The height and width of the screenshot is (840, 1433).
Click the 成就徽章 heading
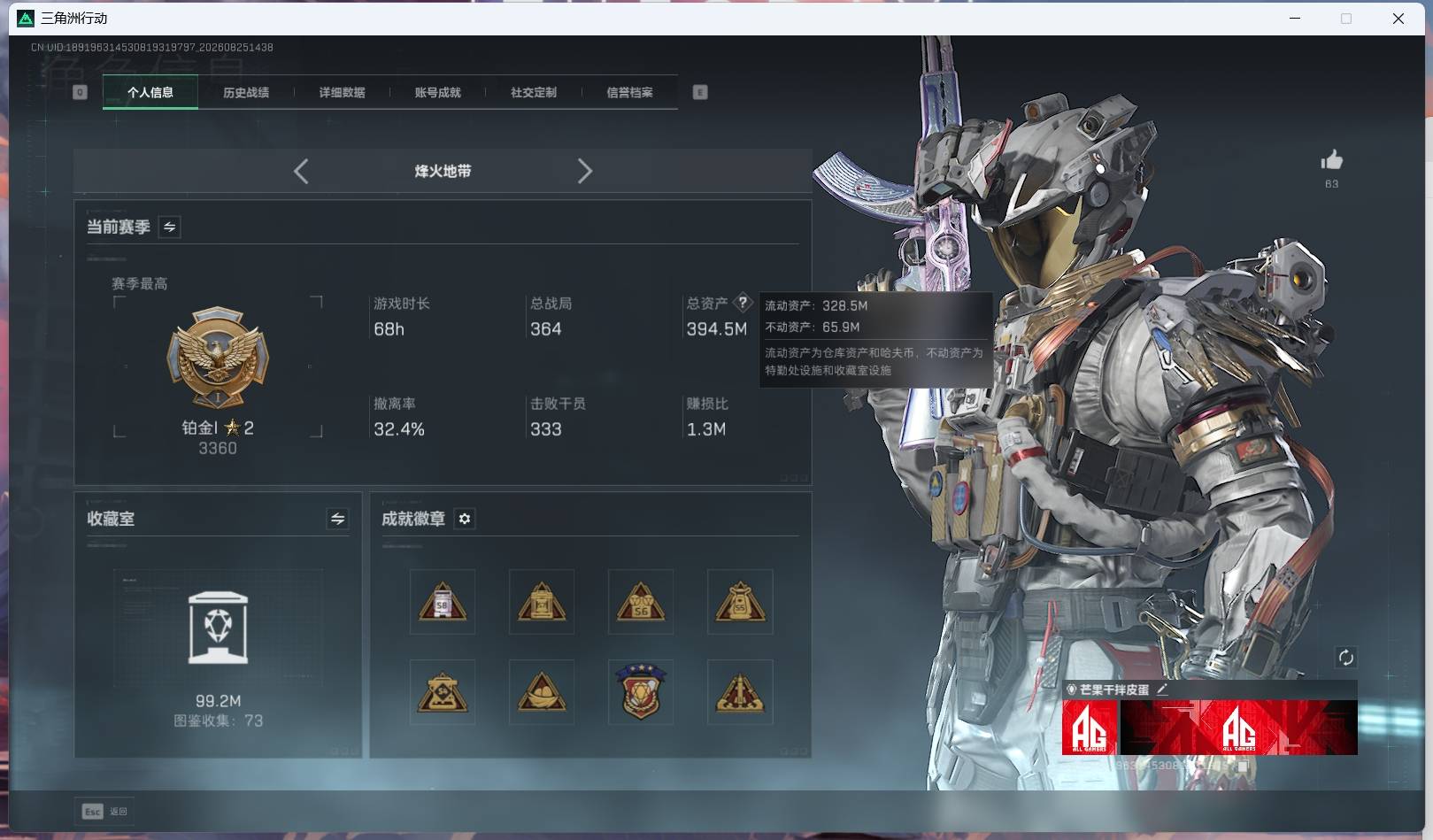click(x=413, y=519)
